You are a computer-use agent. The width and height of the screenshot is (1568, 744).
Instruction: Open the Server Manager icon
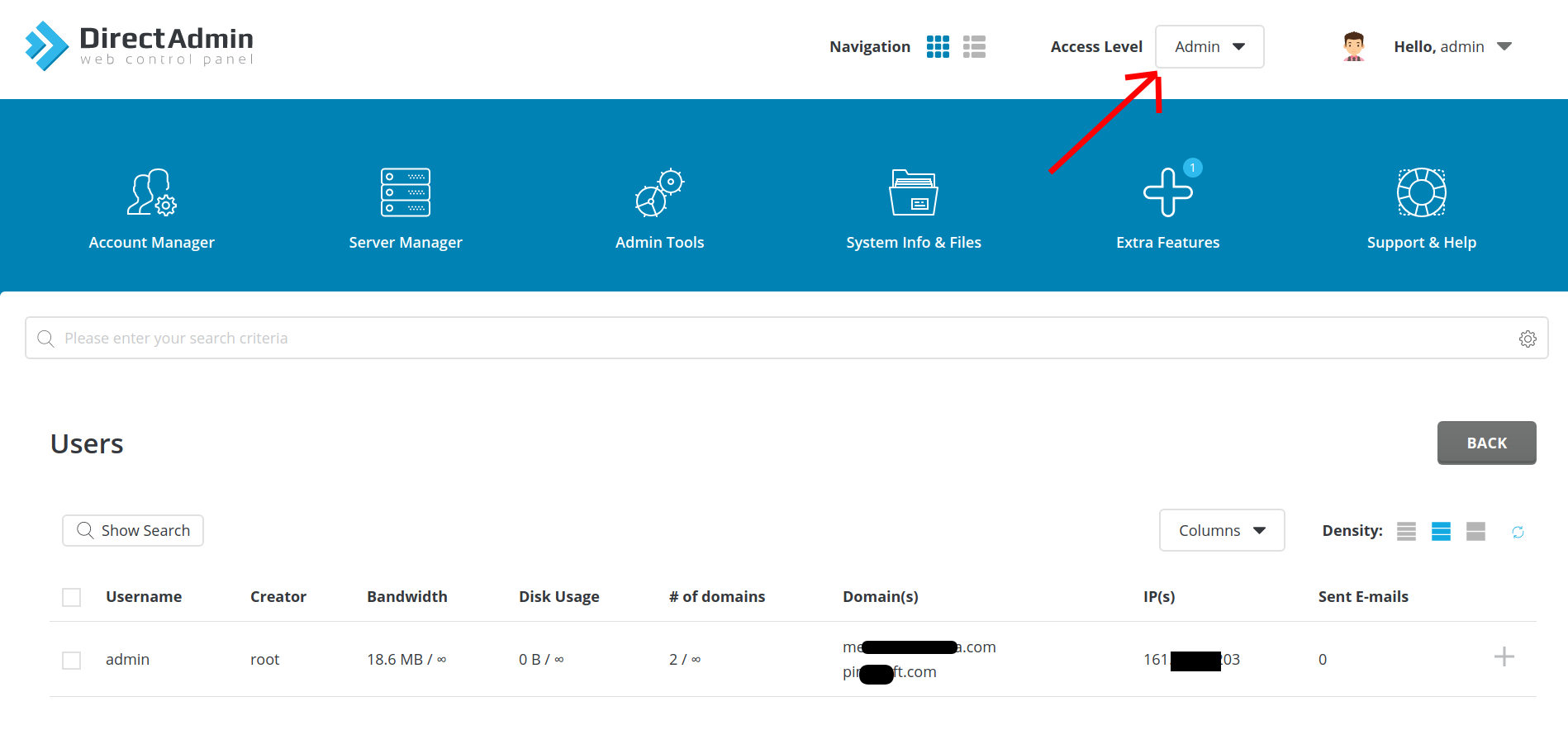pyautogui.click(x=405, y=192)
